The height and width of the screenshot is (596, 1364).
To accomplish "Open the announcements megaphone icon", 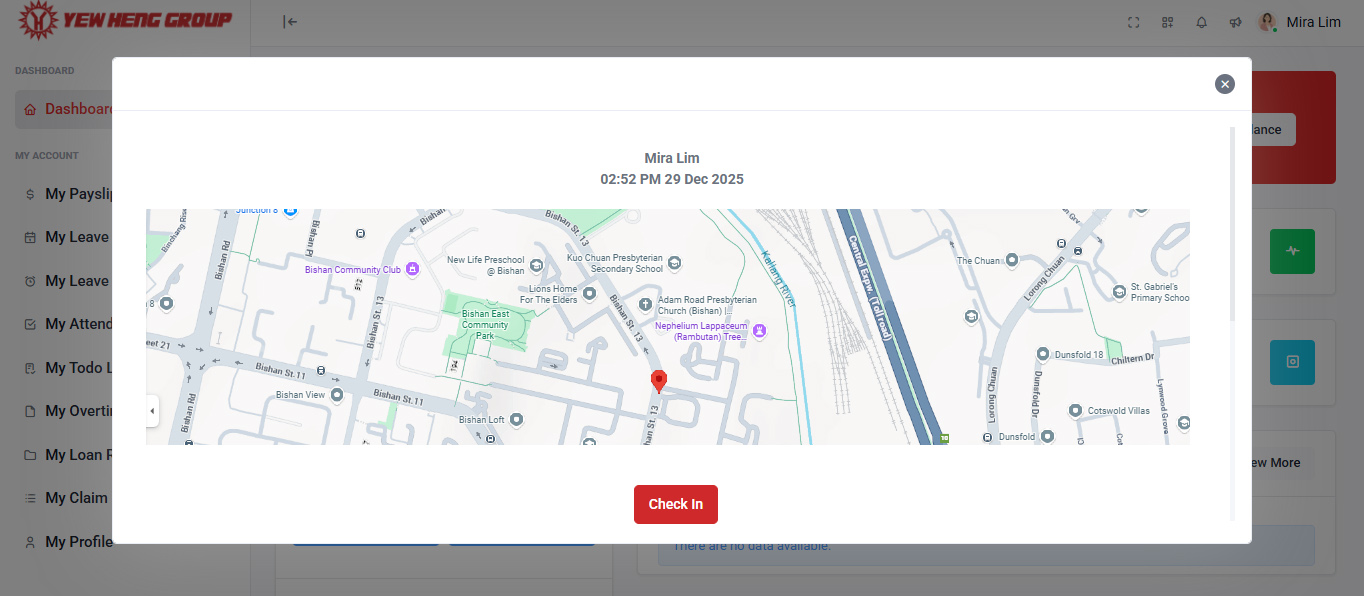I will (x=1235, y=22).
